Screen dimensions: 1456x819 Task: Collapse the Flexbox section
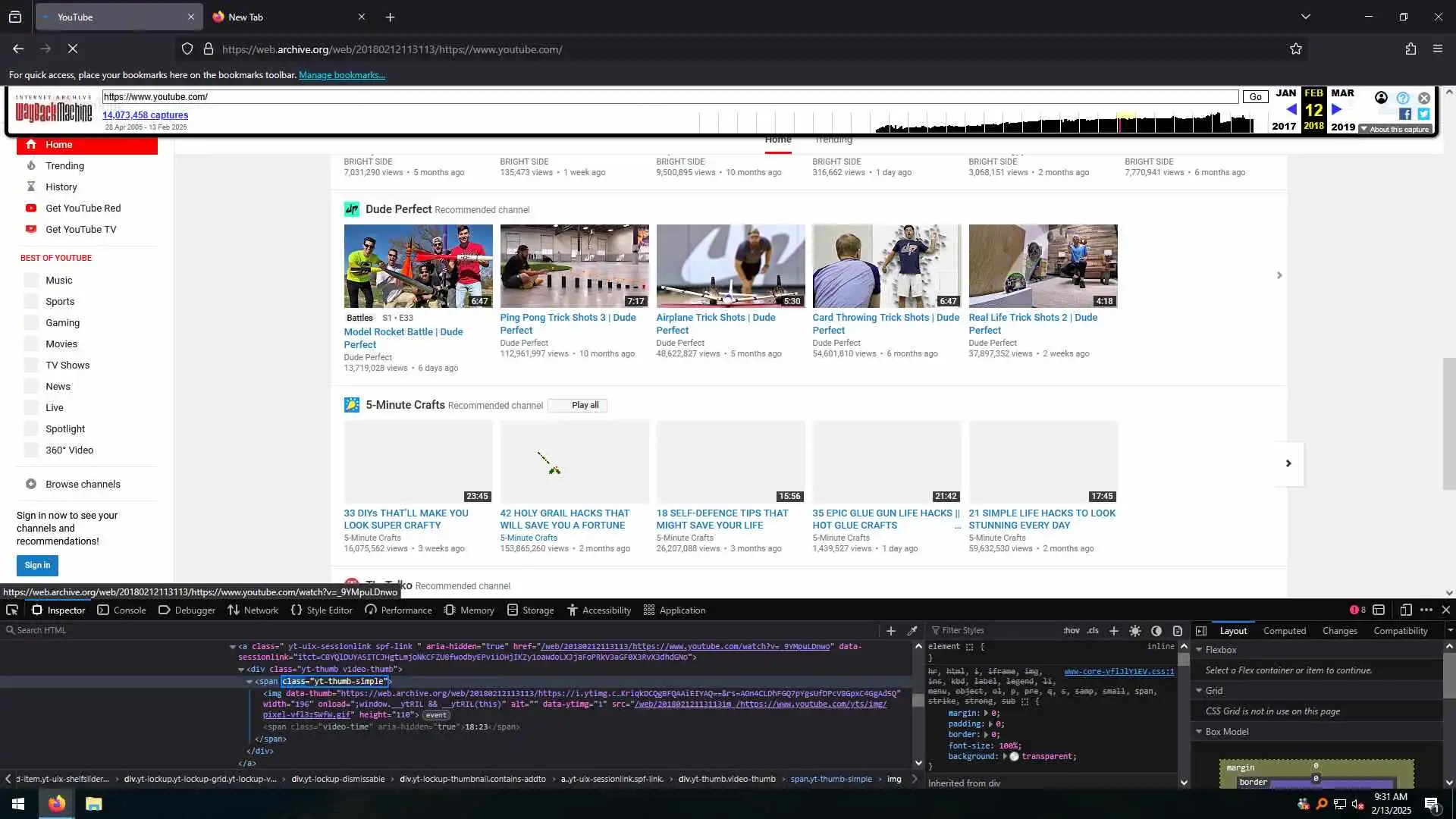click(1199, 651)
